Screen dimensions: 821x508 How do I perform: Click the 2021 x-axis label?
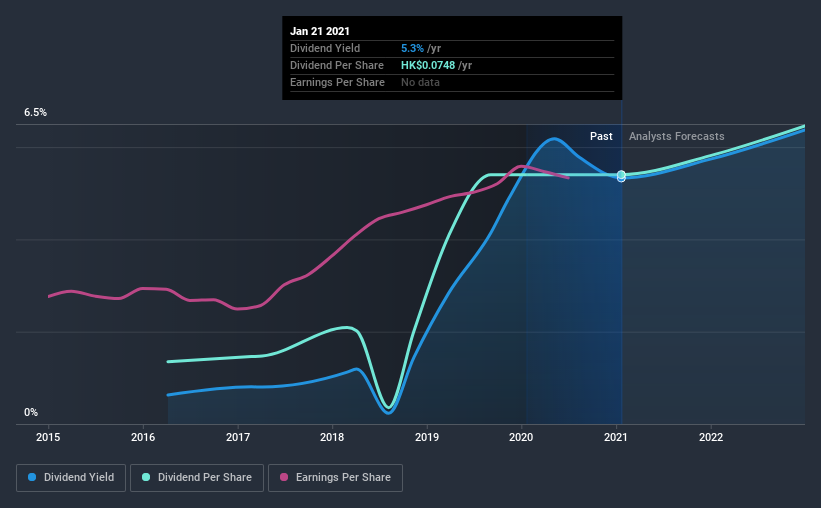616,437
